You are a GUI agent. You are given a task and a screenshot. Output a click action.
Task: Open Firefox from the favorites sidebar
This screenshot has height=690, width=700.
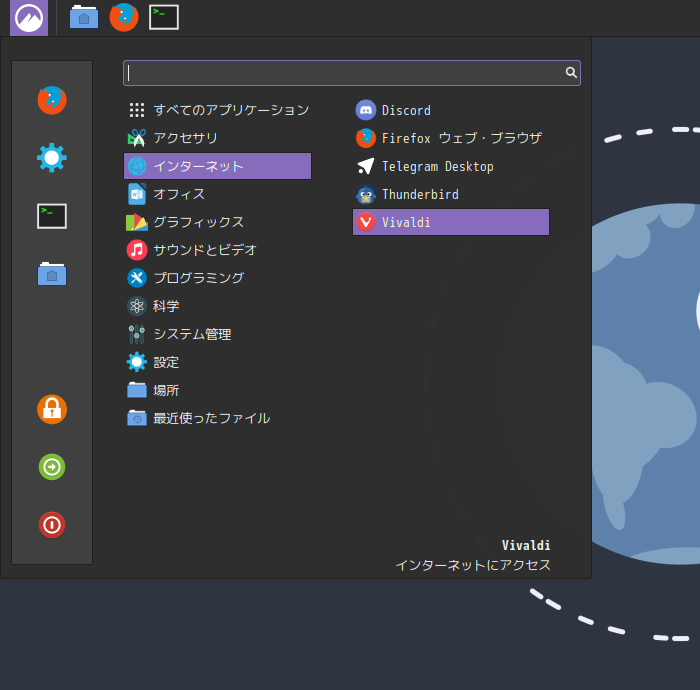pyautogui.click(x=52, y=100)
